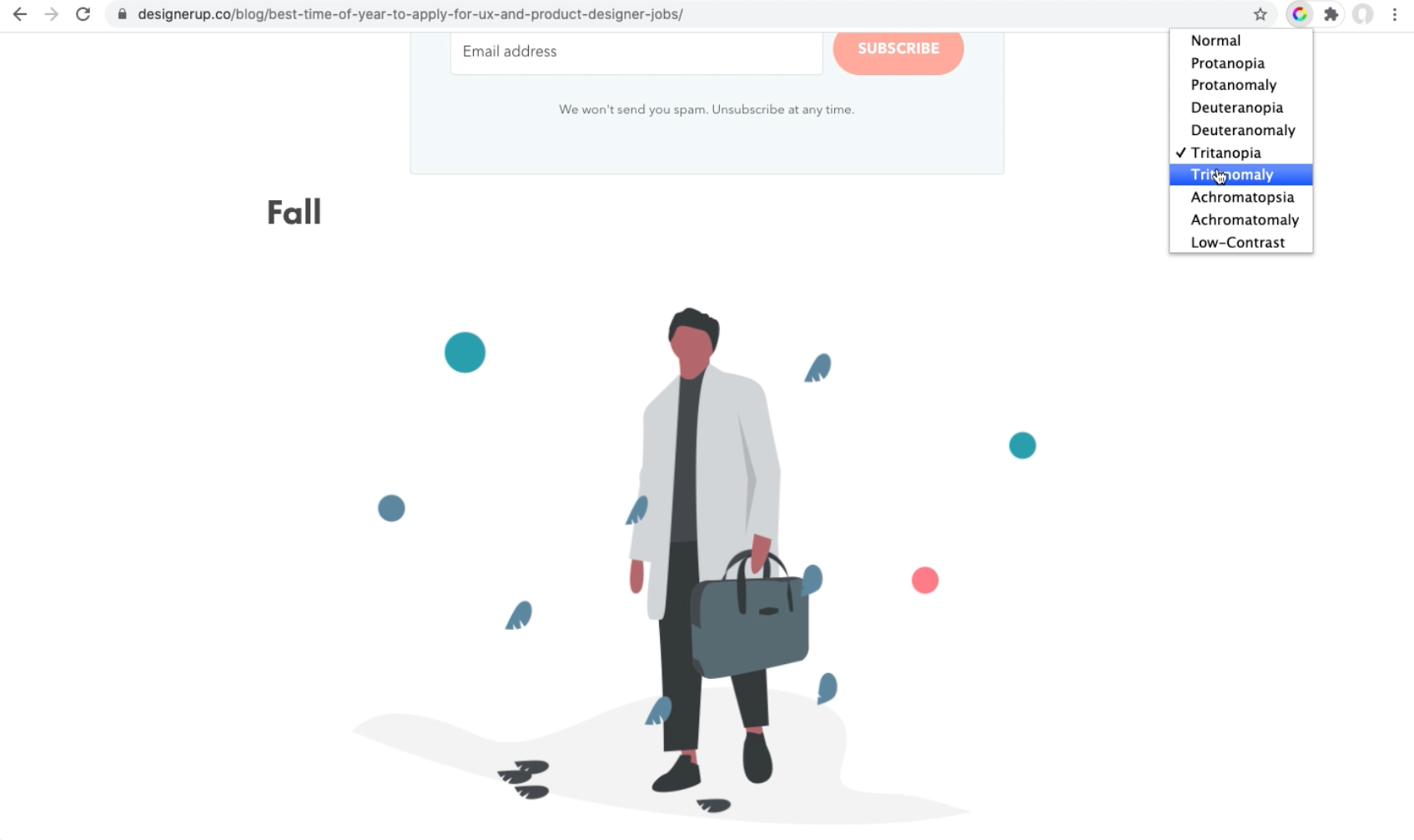Screen dimensions: 1414x840
Task: Reload the current page
Action: pos(83,14)
